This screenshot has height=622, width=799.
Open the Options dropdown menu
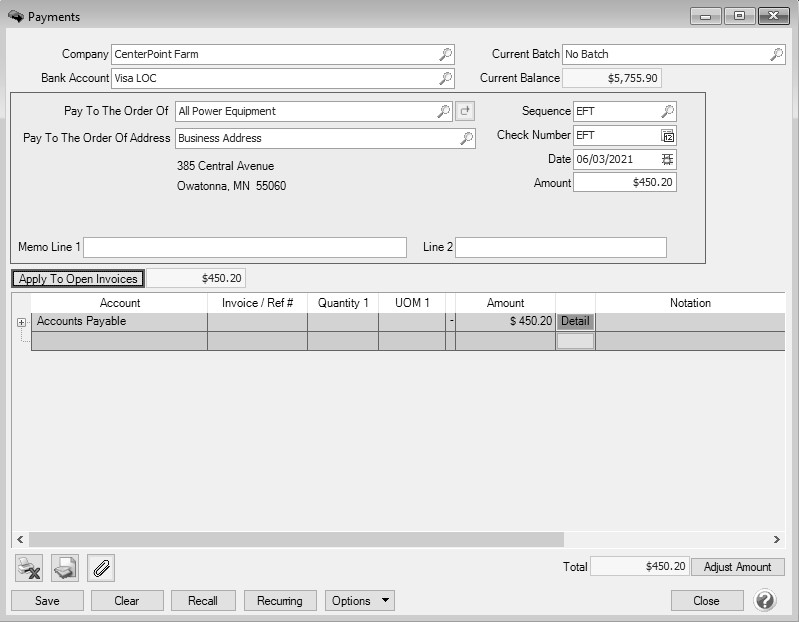359,601
